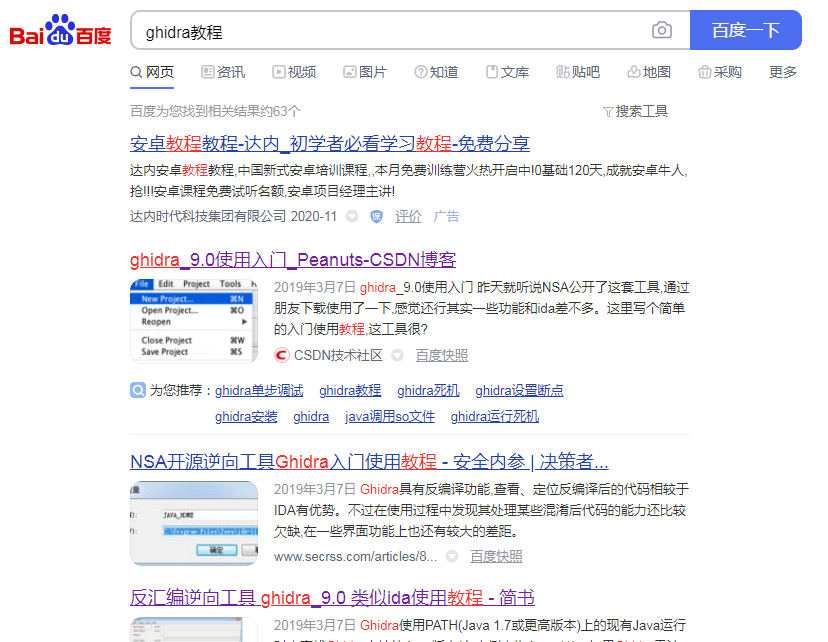828x642 pixels.
Task: Expand dropdown arrow beside www.secrss.com
Action: click(x=451, y=556)
